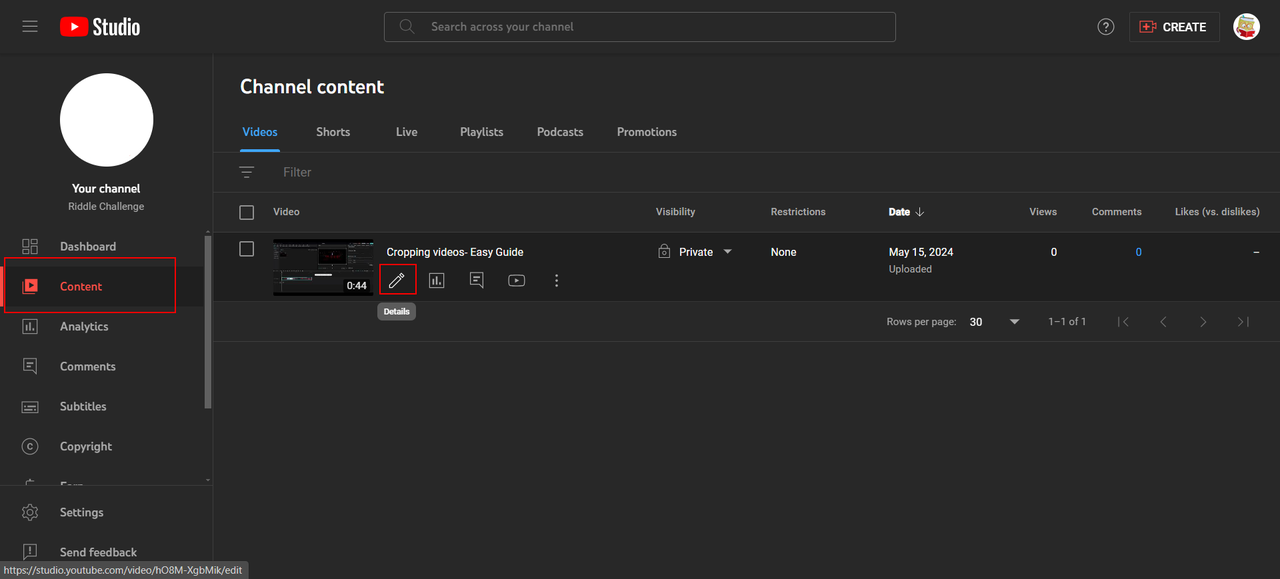Click the Comments sidebar label
Image resolution: width=1280 pixels, height=579 pixels.
[x=88, y=366]
